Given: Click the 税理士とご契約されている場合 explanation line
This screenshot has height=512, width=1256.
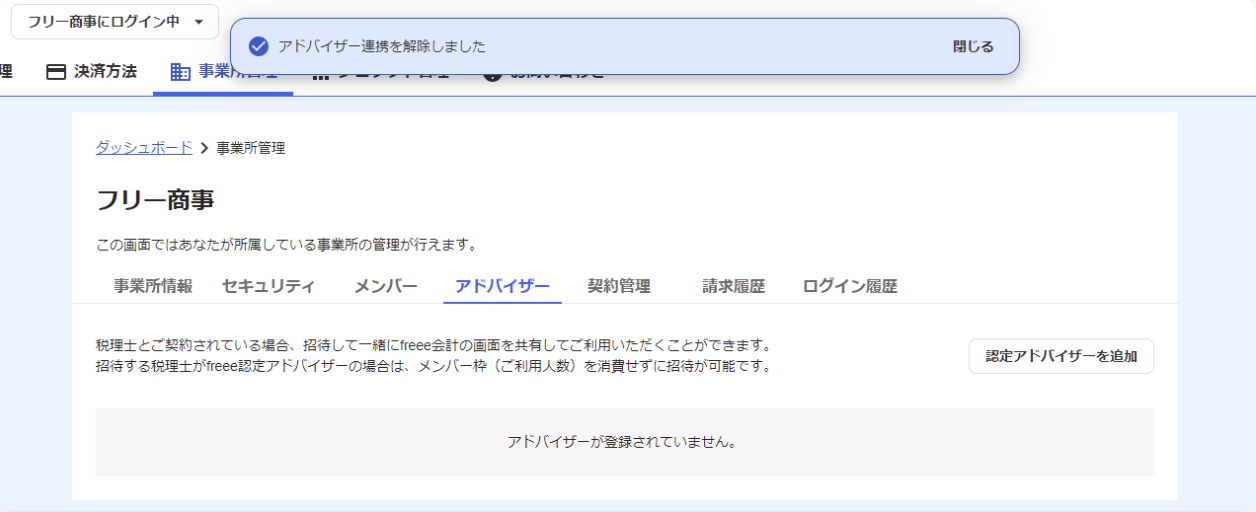Looking at the screenshot, I should point(433,345).
